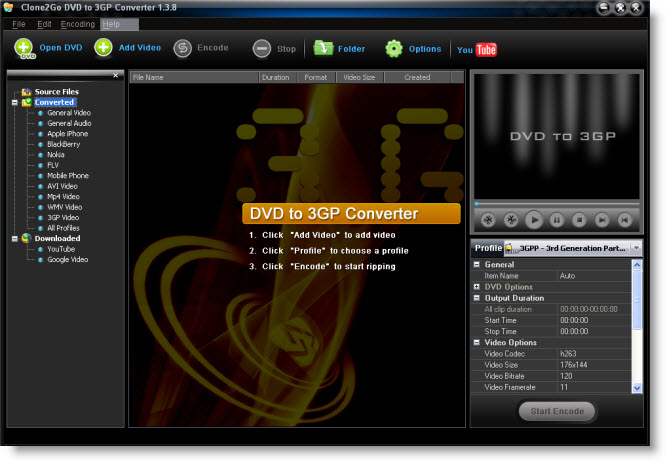Select Mp4 Video in tree
This screenshot has height=462, width=666.
click(63, 197)
